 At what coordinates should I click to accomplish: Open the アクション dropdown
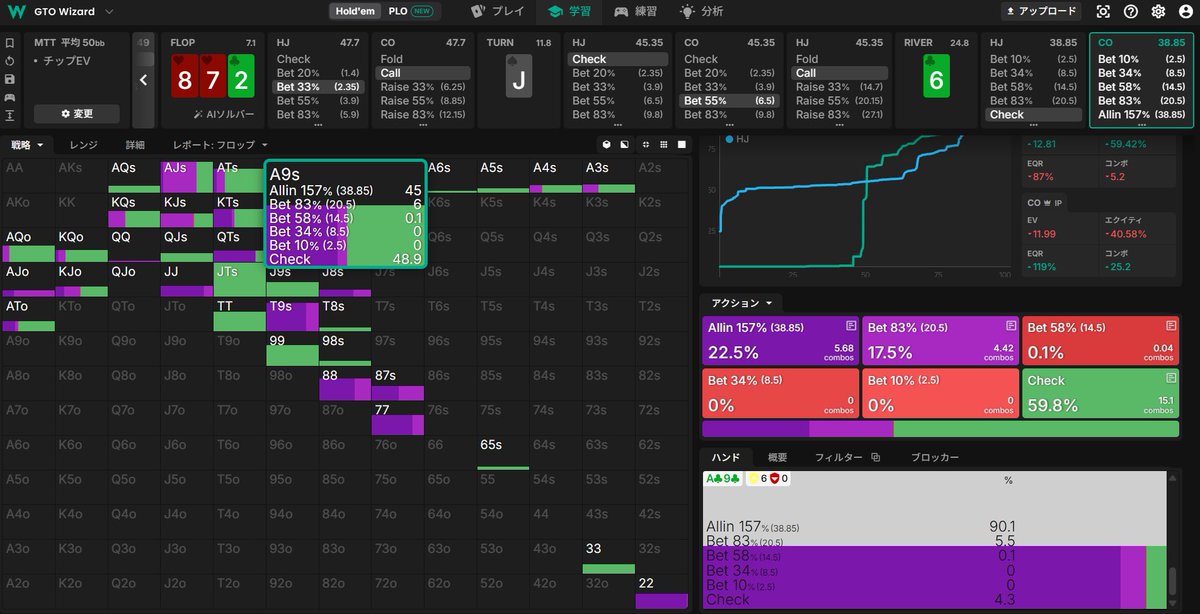[x=741, y=302]
